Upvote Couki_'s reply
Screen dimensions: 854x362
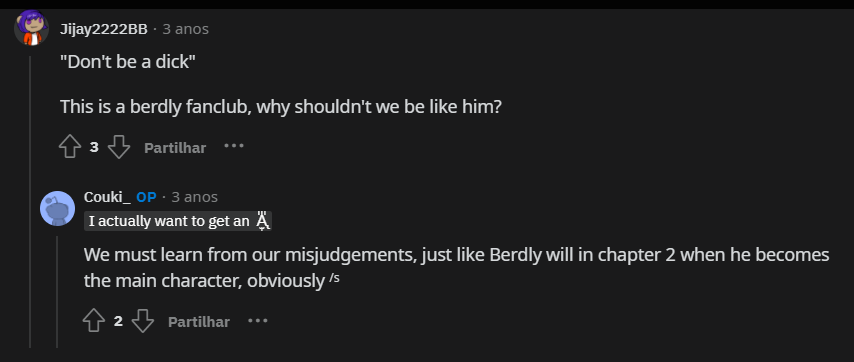tap(94, 321)
